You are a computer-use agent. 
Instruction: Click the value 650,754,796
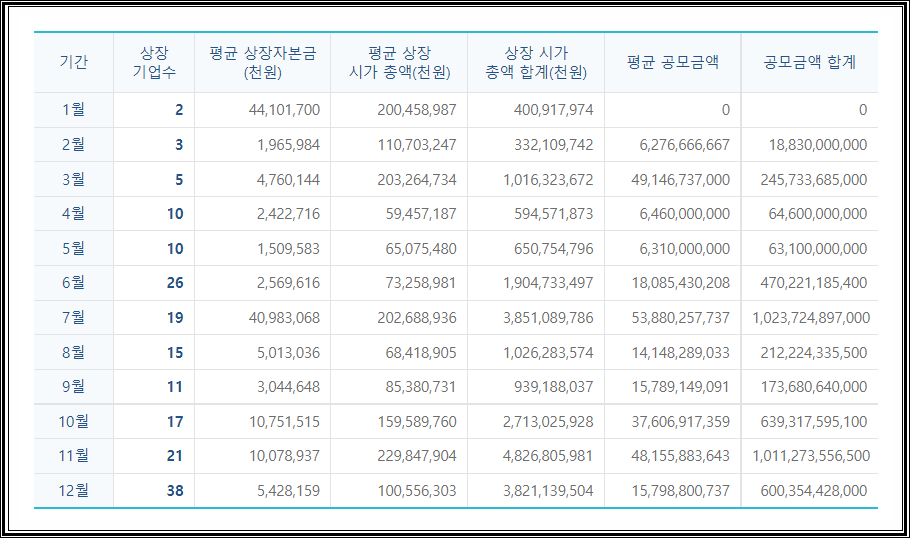pyautogui.click(x=554, y=248)
